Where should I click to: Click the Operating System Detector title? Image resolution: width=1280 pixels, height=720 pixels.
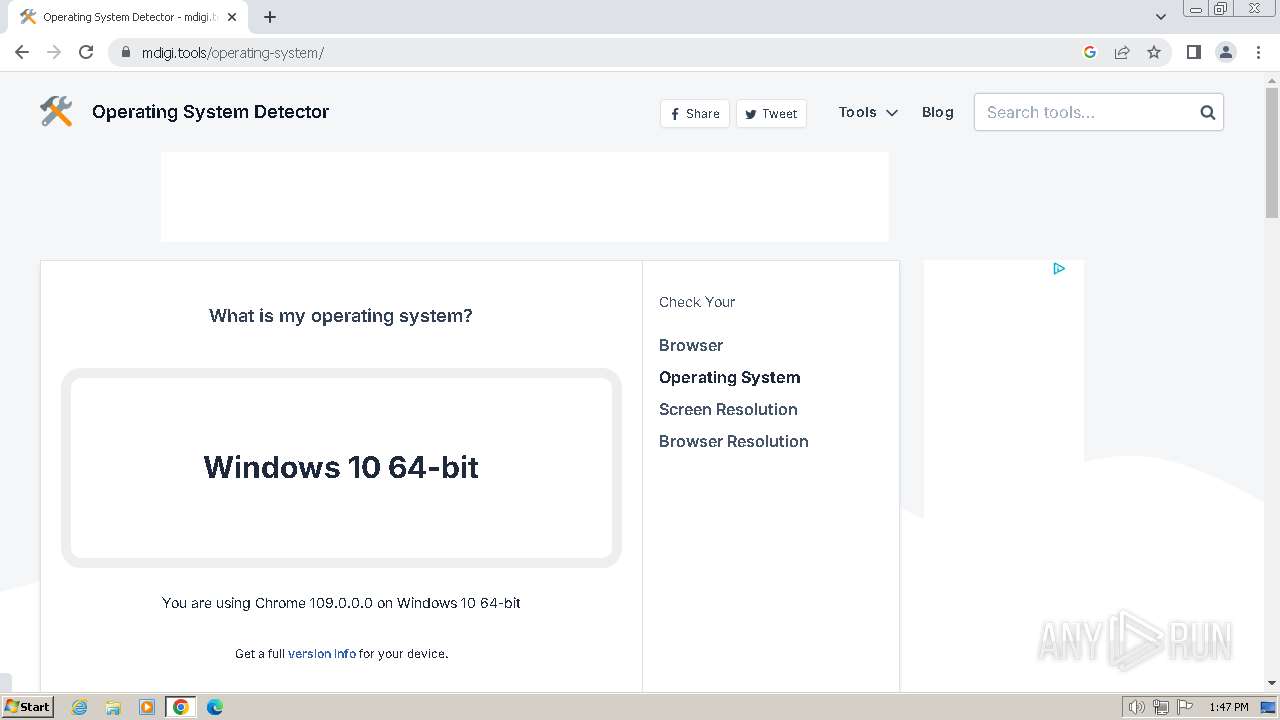click(x=210, y=111)
